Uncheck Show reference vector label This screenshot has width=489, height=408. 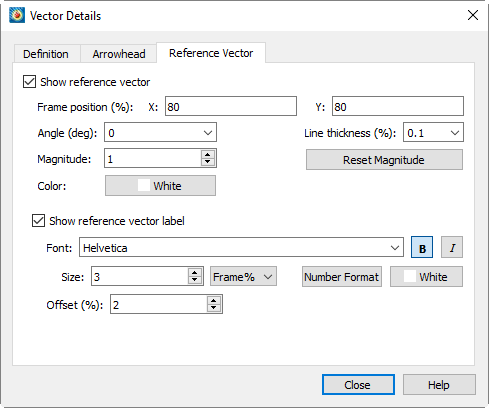[x=38, y=221]
